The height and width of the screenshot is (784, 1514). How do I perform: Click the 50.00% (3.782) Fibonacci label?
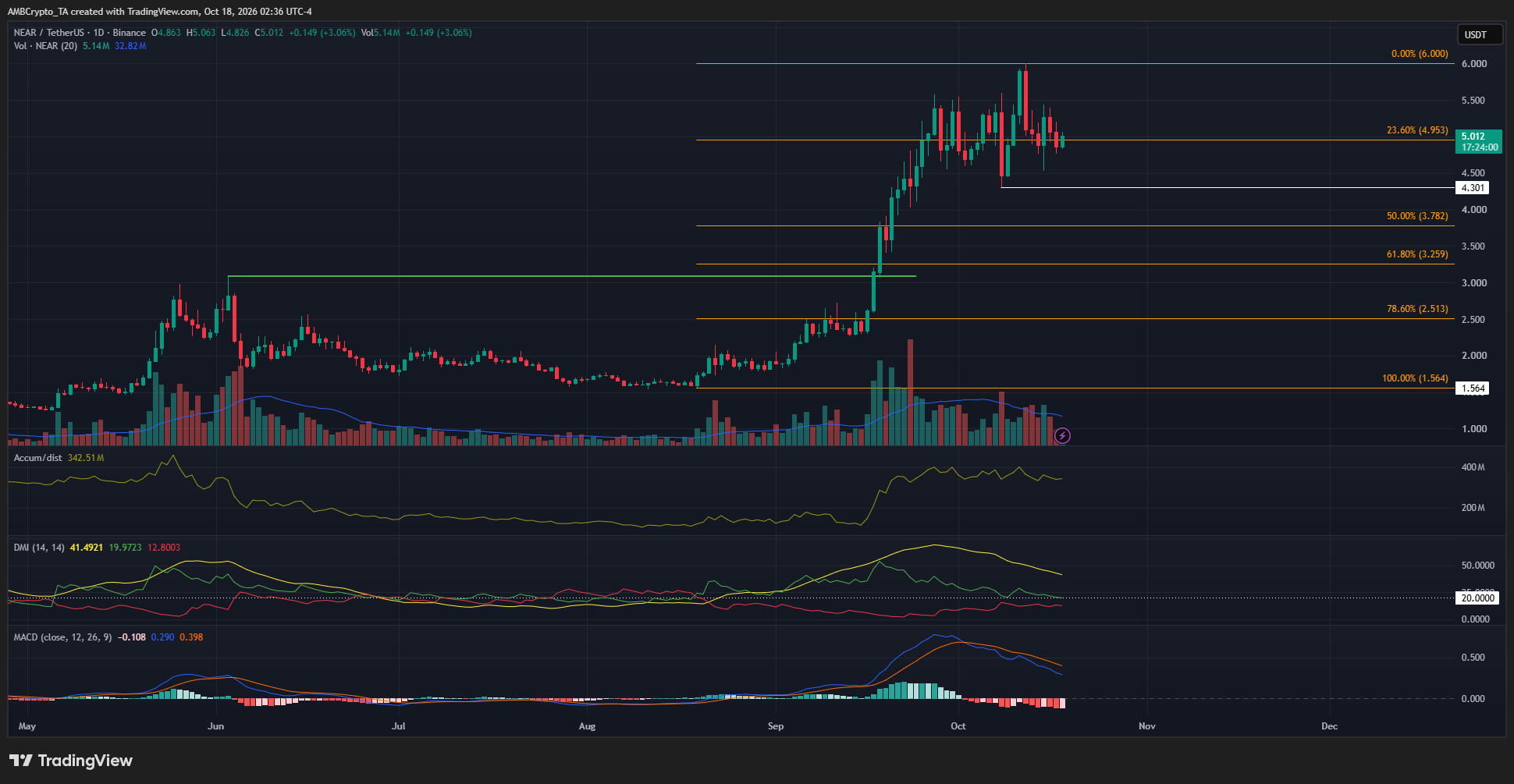click(x=1417, y=216)
